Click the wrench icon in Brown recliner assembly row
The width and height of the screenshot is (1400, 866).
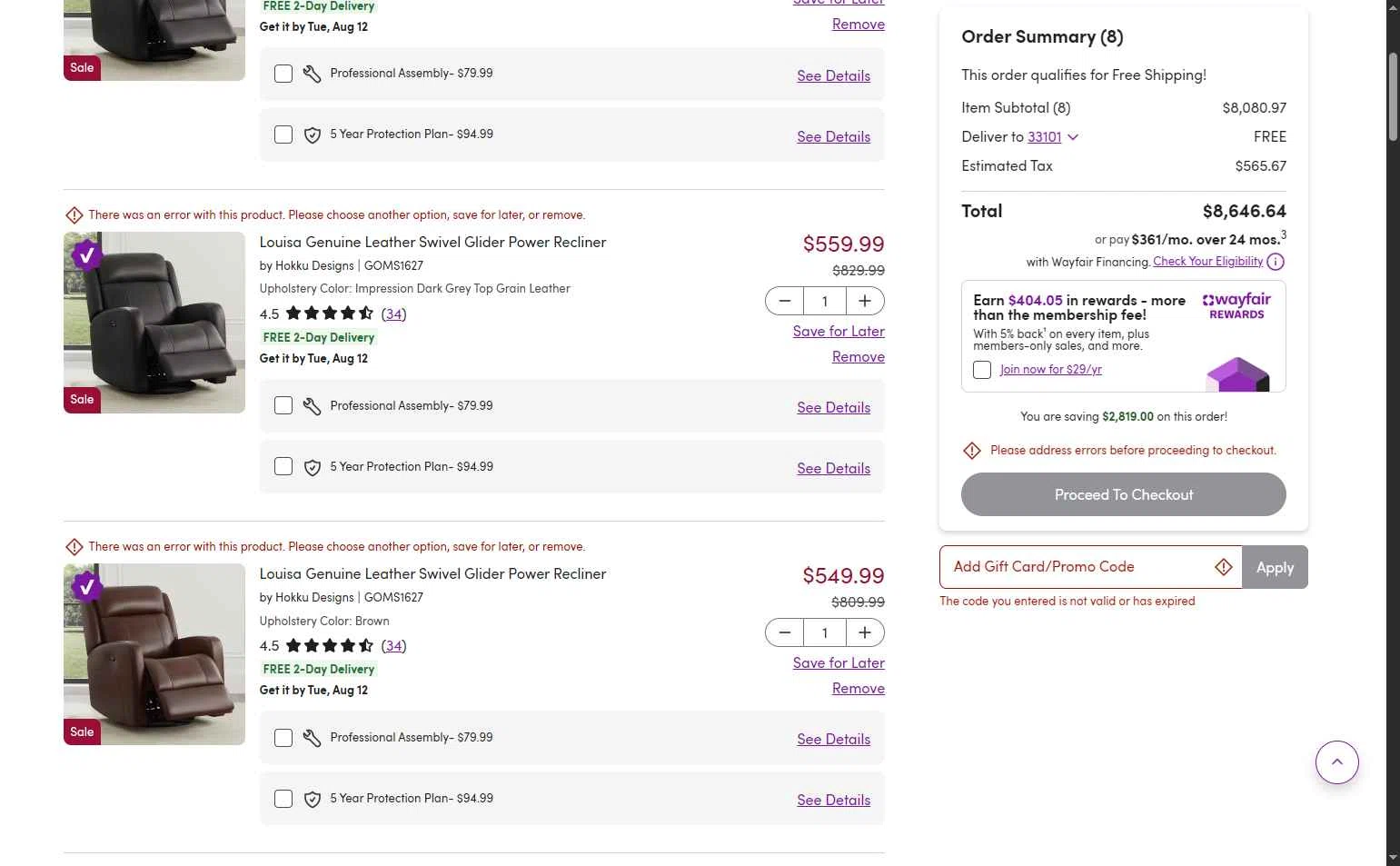point(312,738)
